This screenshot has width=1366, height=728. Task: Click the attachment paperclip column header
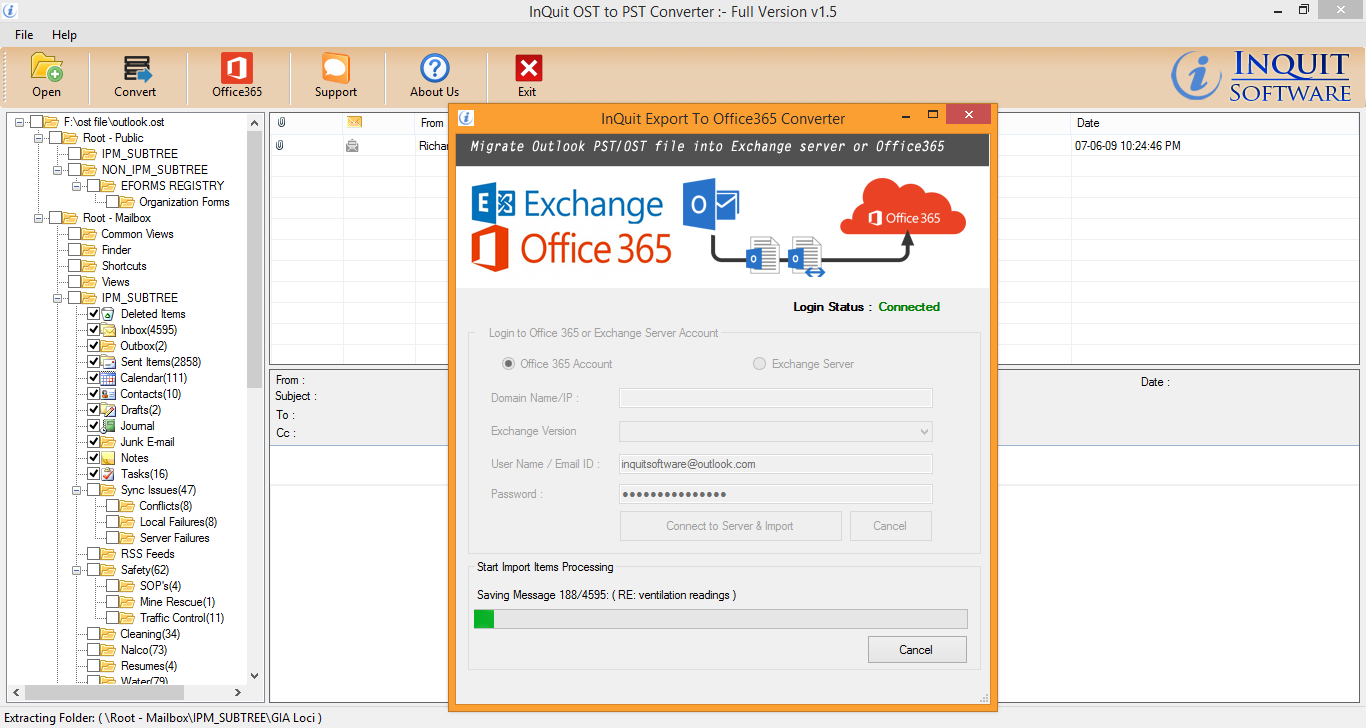281,123
